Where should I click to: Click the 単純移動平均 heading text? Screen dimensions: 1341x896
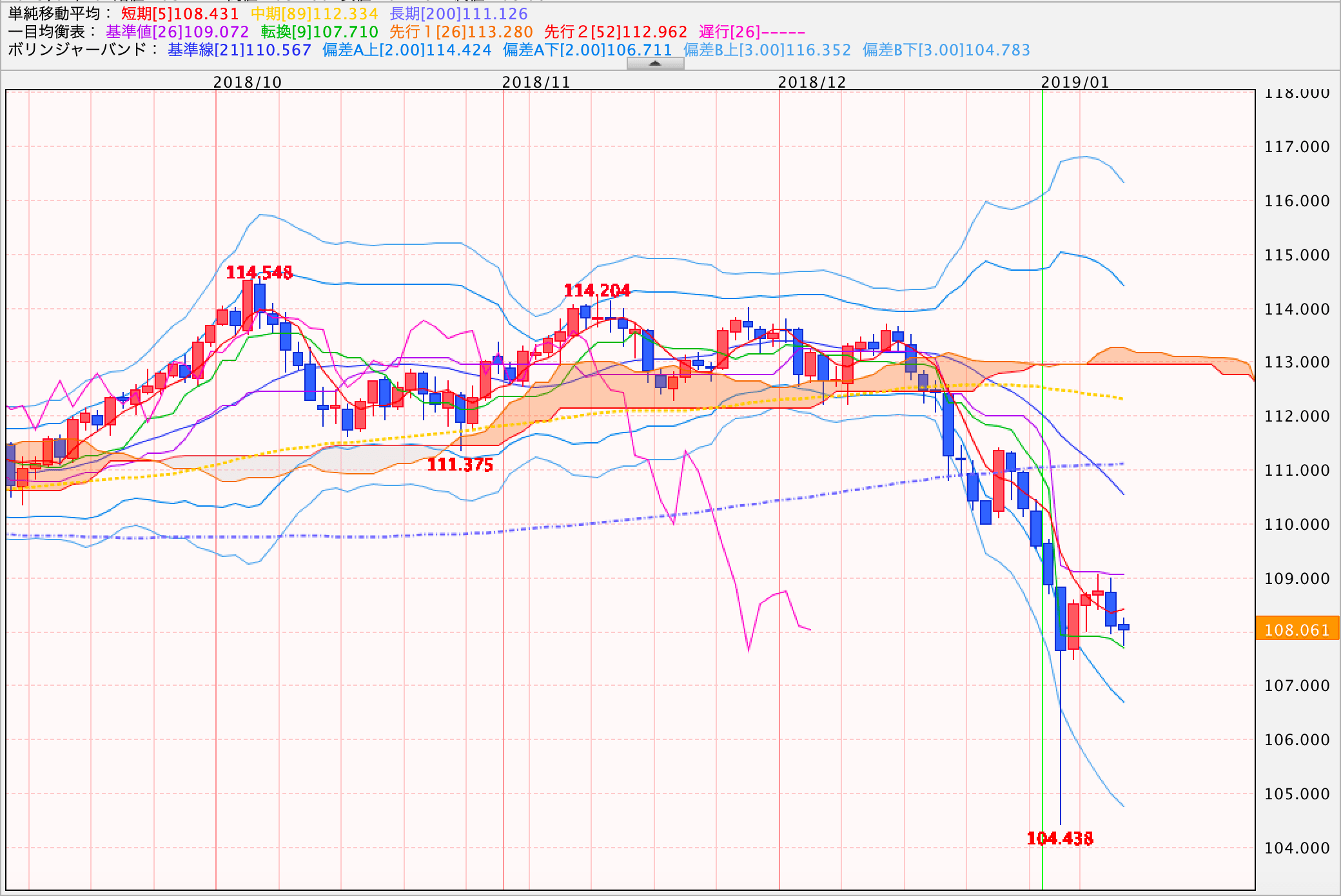pos(54,14)
